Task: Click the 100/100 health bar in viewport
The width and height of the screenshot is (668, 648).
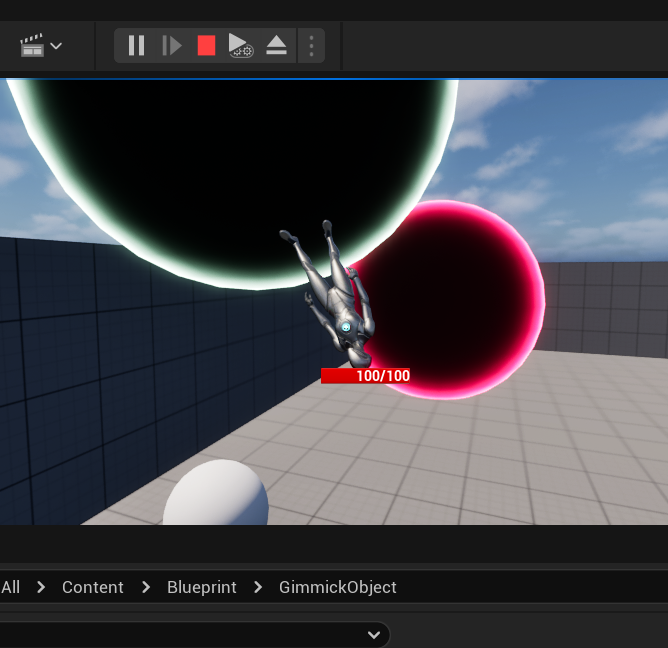Action: click(x=366, y=376)
